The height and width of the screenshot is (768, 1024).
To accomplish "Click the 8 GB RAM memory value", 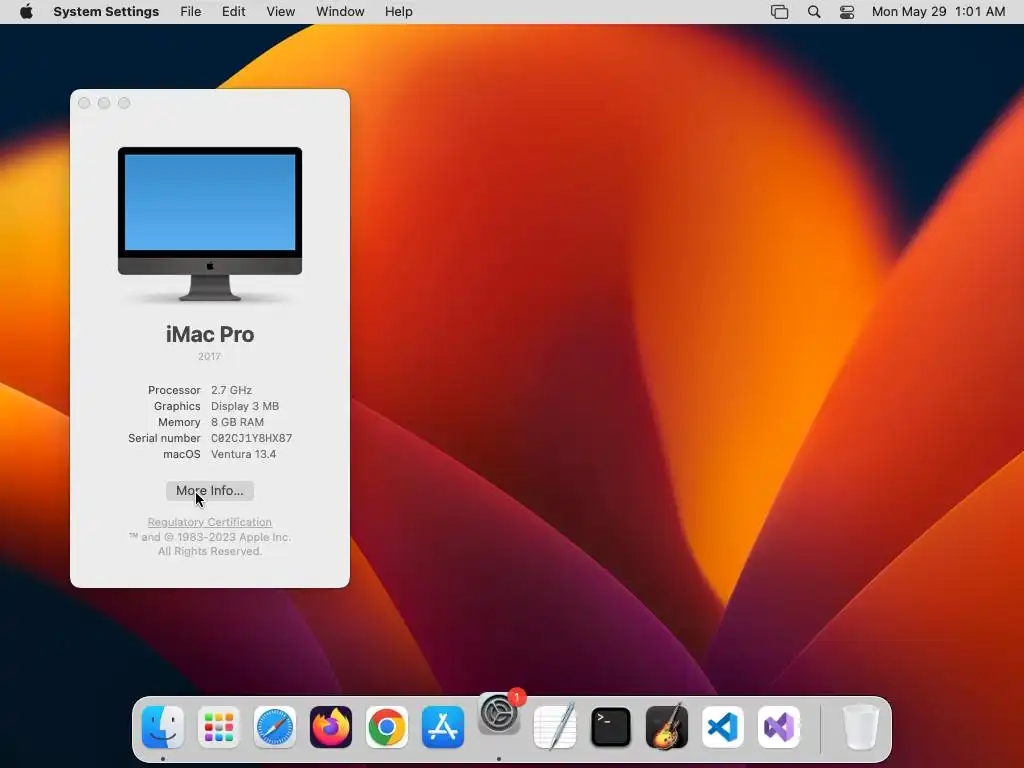I will pos(237,422).
